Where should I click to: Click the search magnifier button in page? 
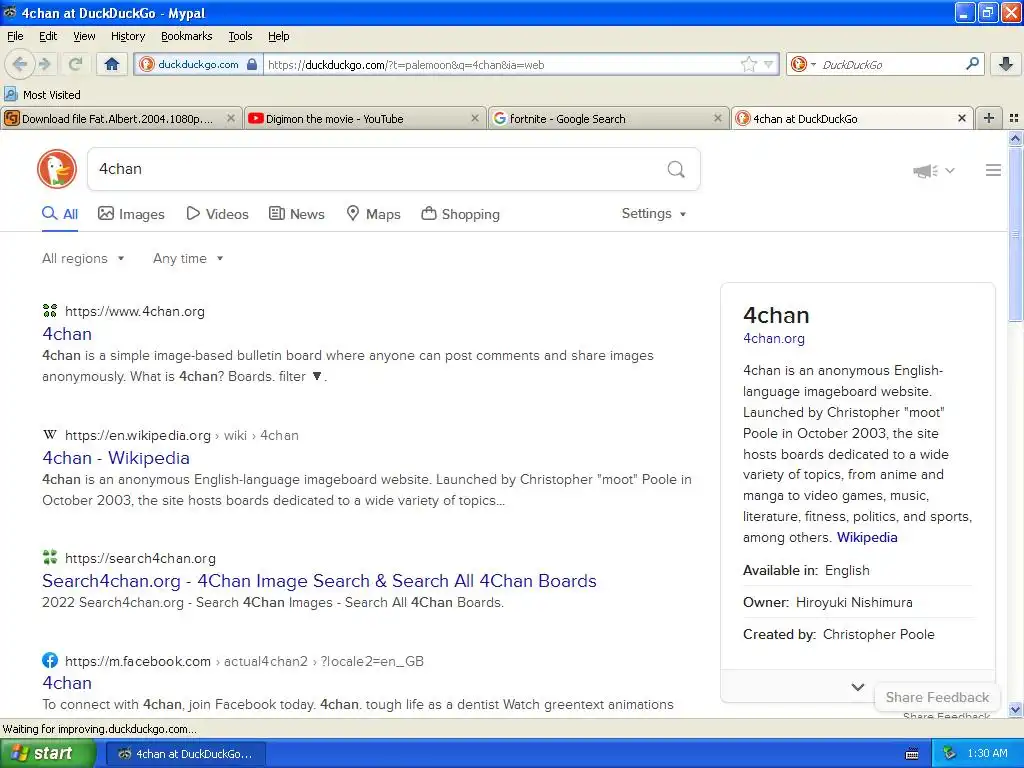pyautogui.click(x=676, y=169)
